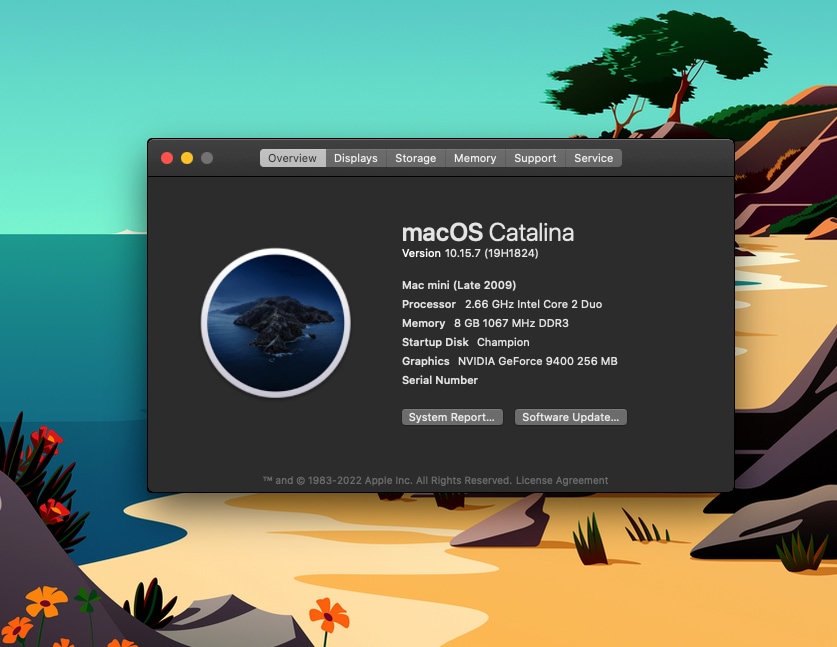Click the disabled gray zoom button
This screenshot has width=837, height=647.
(x=207, y=158)
